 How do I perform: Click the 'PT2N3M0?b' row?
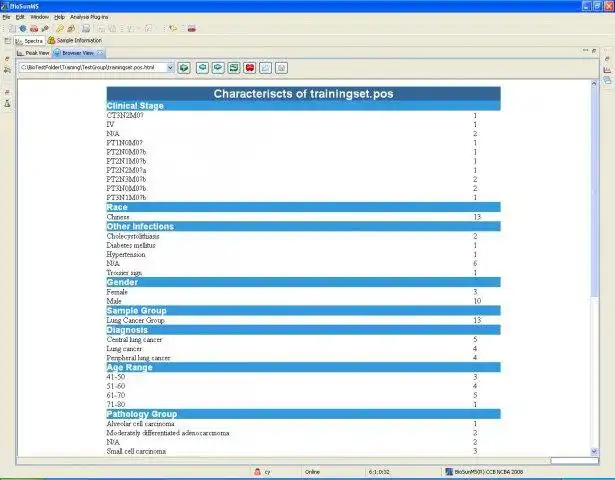coord(303,179)
